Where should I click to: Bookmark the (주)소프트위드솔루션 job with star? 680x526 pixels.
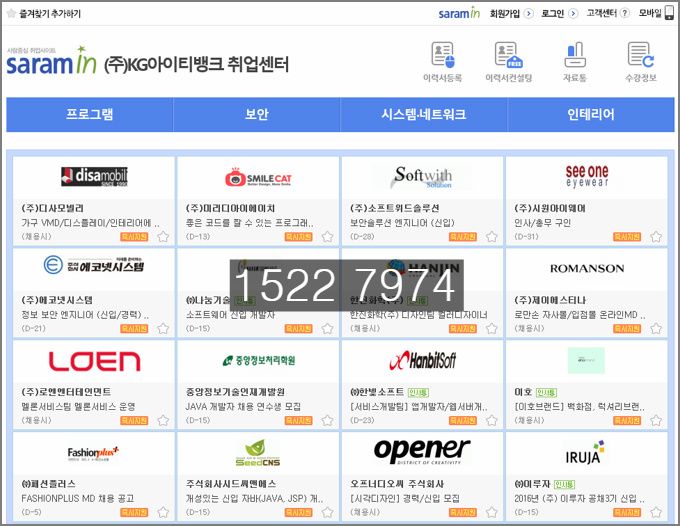(x=491, y=237)
